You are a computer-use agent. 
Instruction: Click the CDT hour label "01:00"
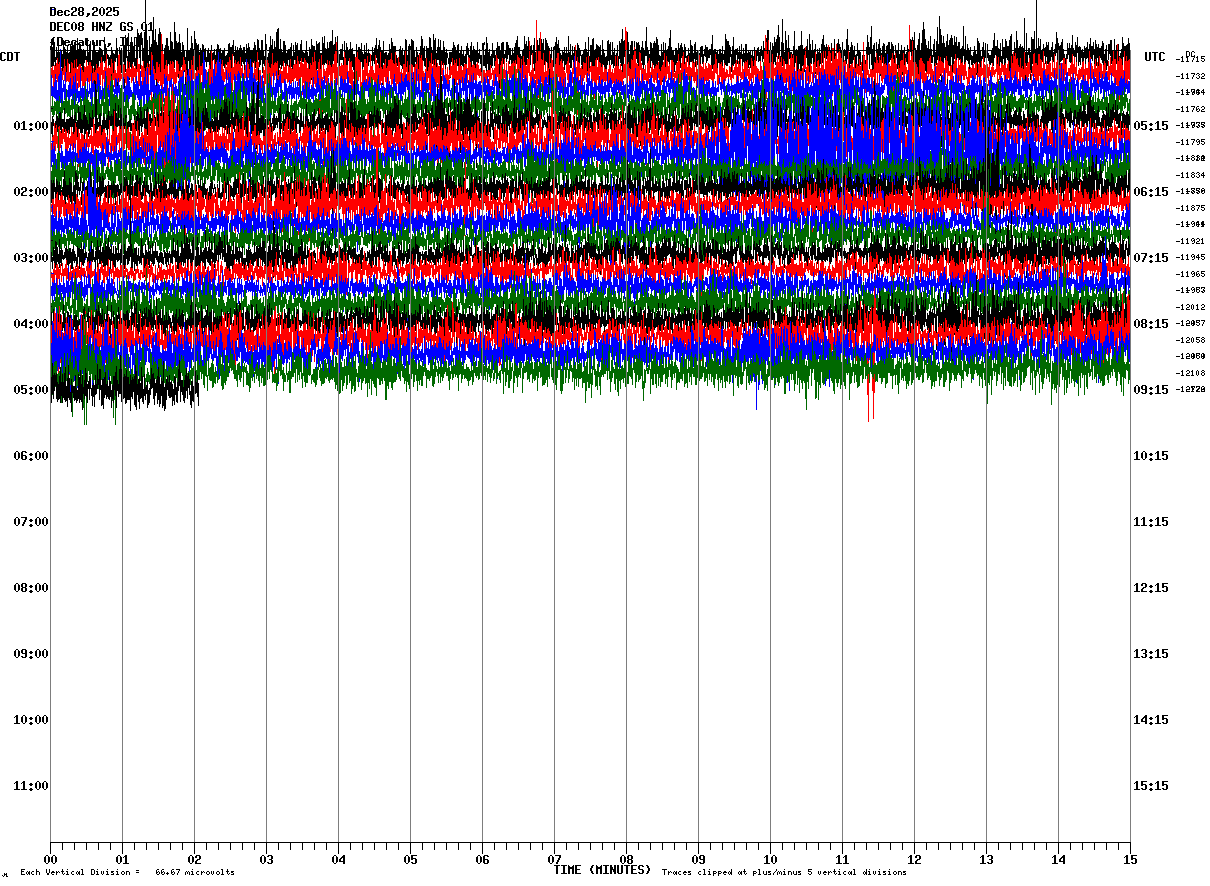click(x=31, y=126)
